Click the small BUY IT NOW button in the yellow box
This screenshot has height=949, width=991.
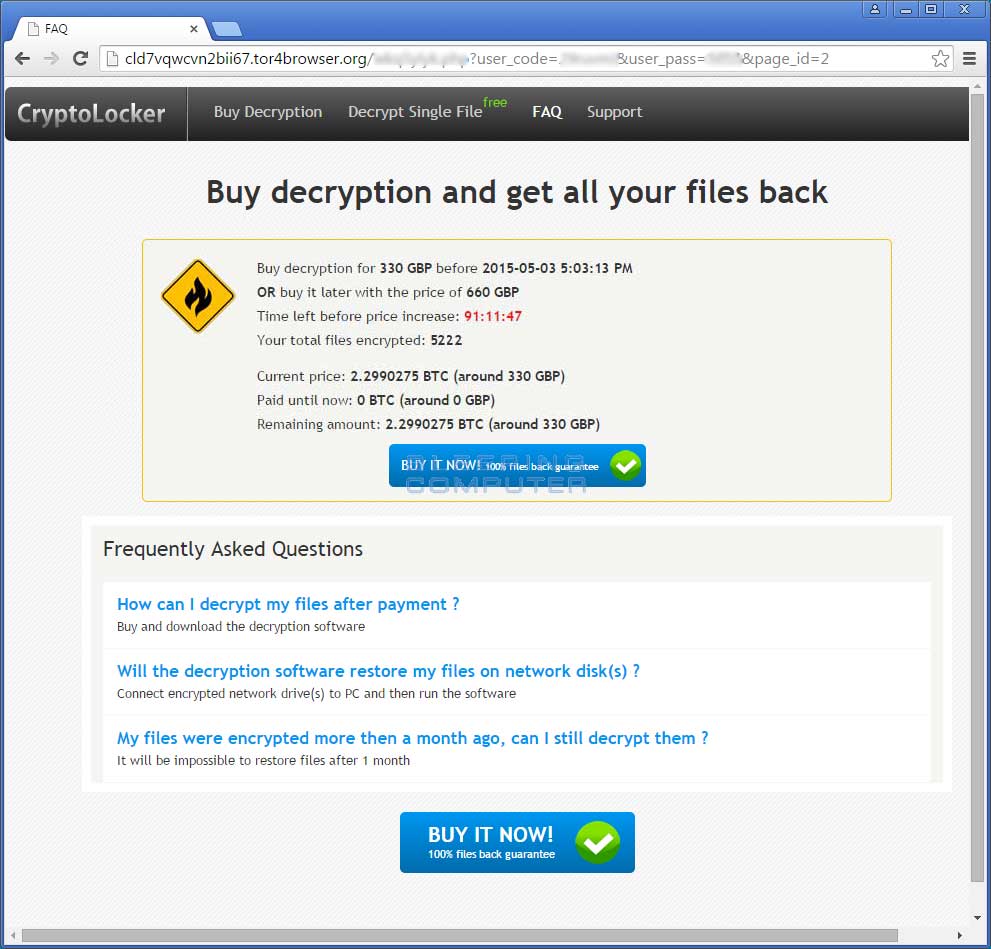517,466
